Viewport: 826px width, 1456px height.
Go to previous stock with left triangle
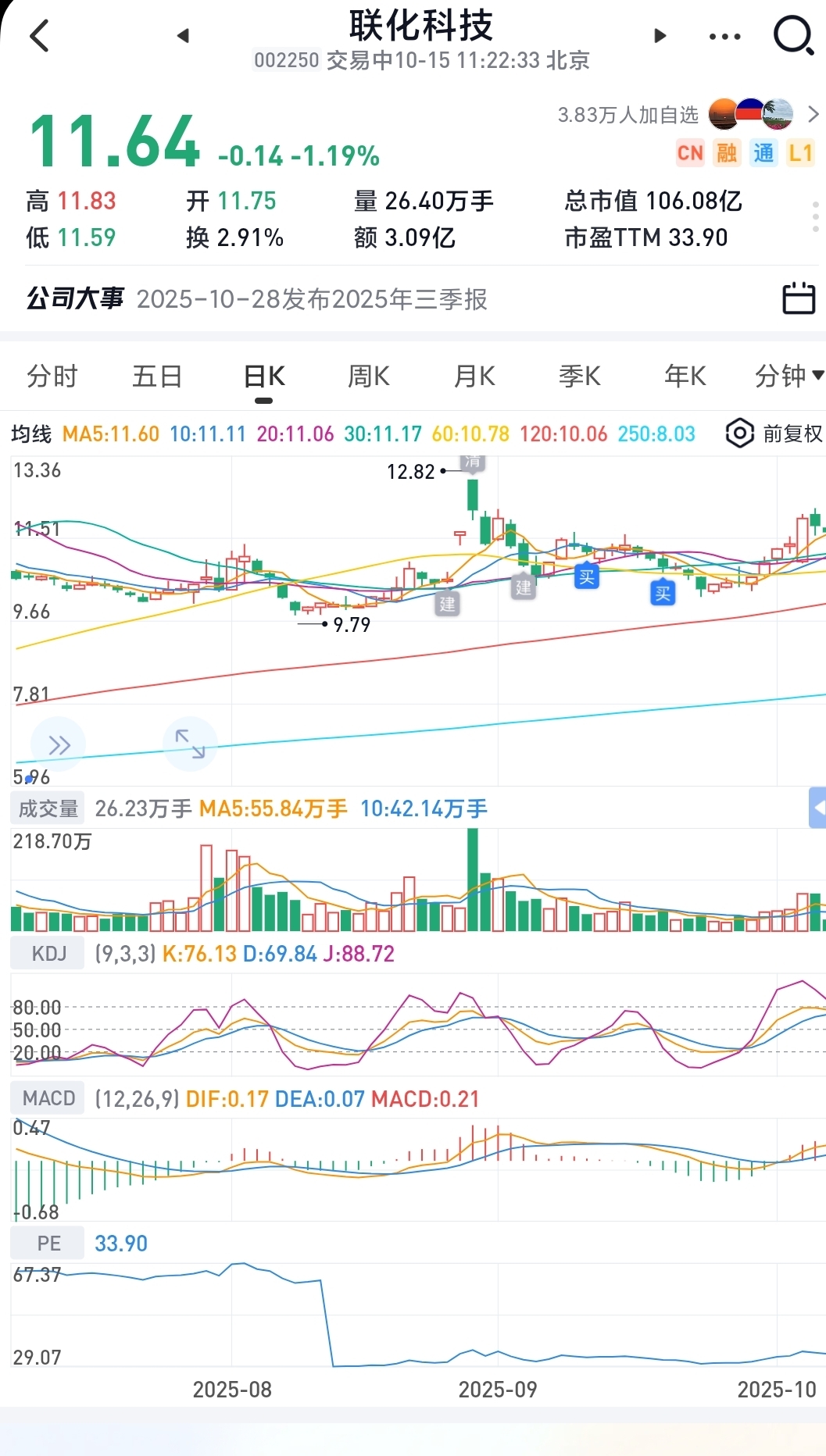tap(184, 36)
